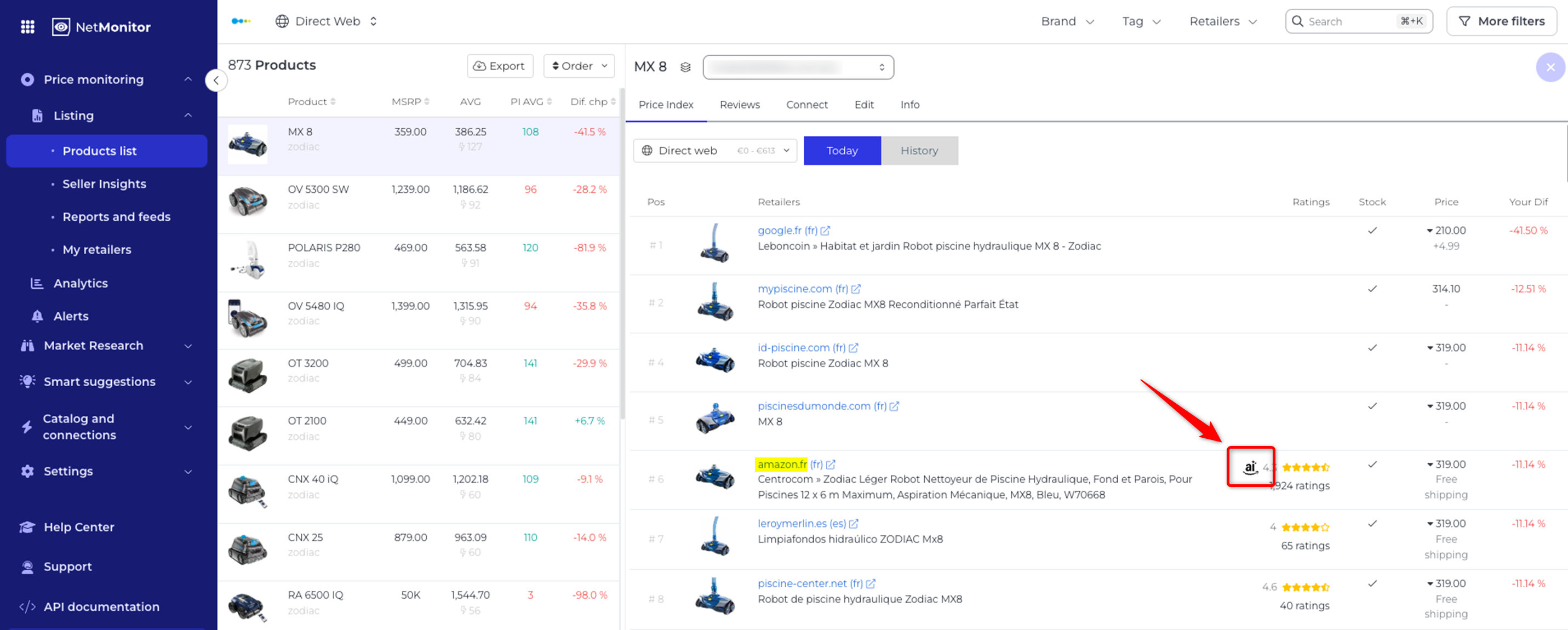
Task: Open mypiscine.com external link icon
Action: coord(856,289)
